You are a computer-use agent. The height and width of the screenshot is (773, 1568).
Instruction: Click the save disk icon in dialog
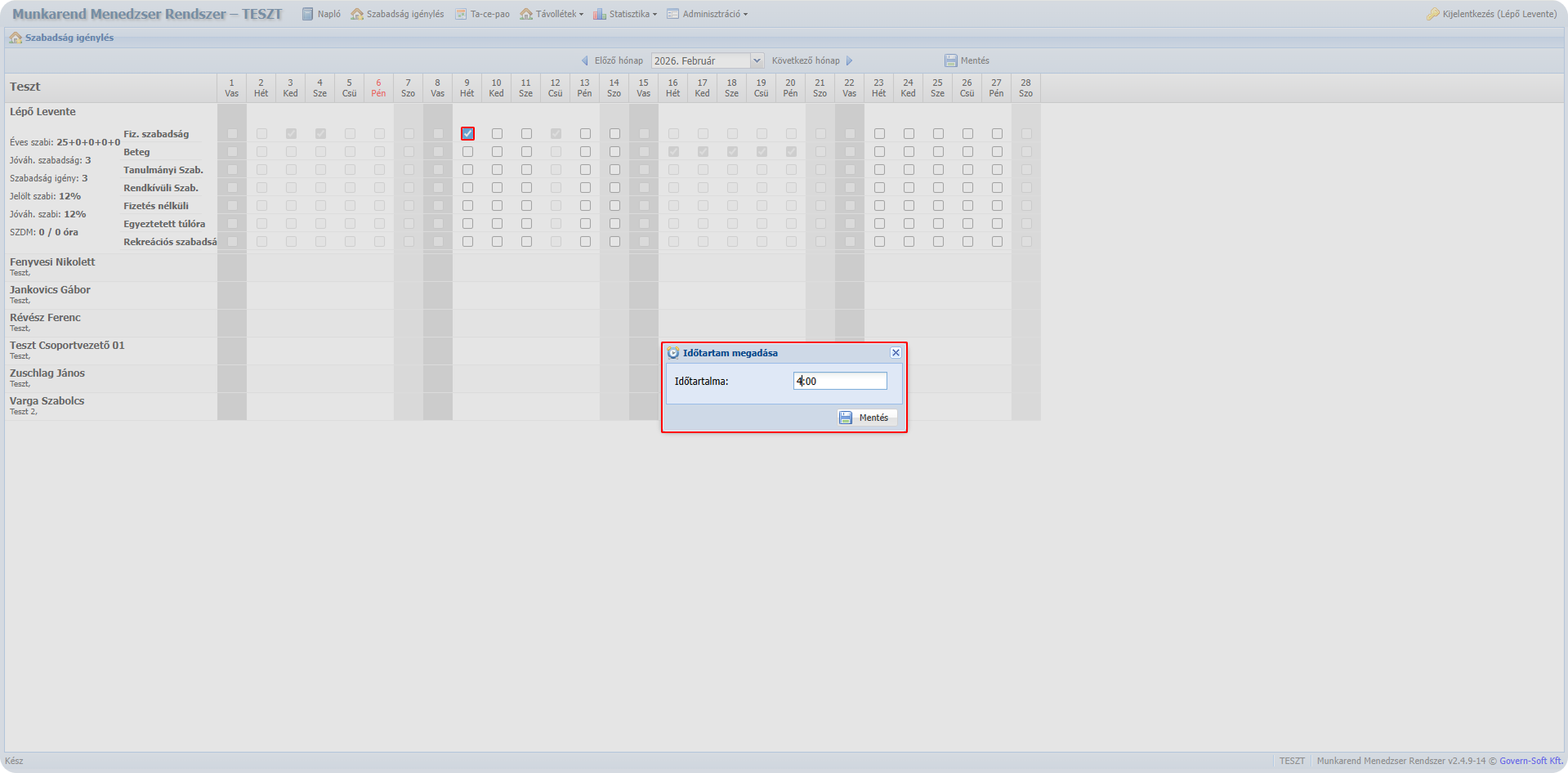(x=846, y=418)
